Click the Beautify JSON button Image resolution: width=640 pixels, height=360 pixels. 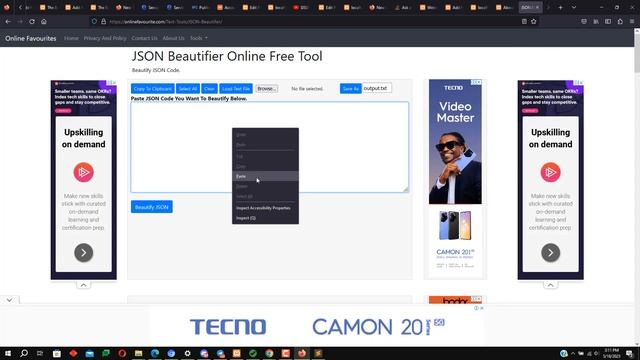point(152,207)
